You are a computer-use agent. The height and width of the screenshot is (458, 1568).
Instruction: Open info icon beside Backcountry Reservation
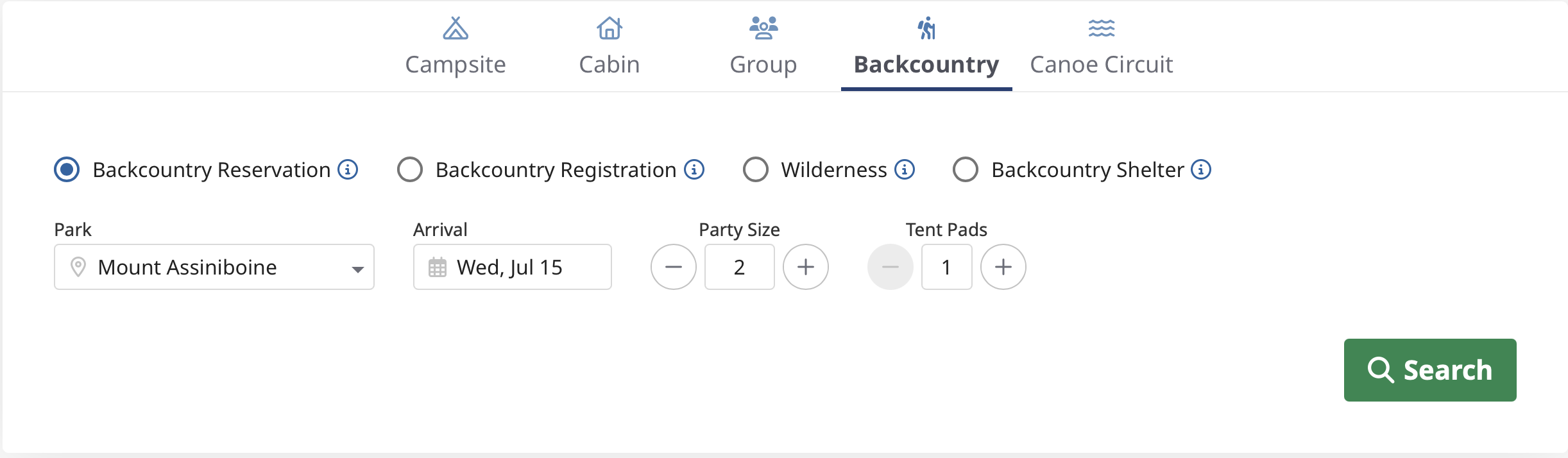point(348,169)
